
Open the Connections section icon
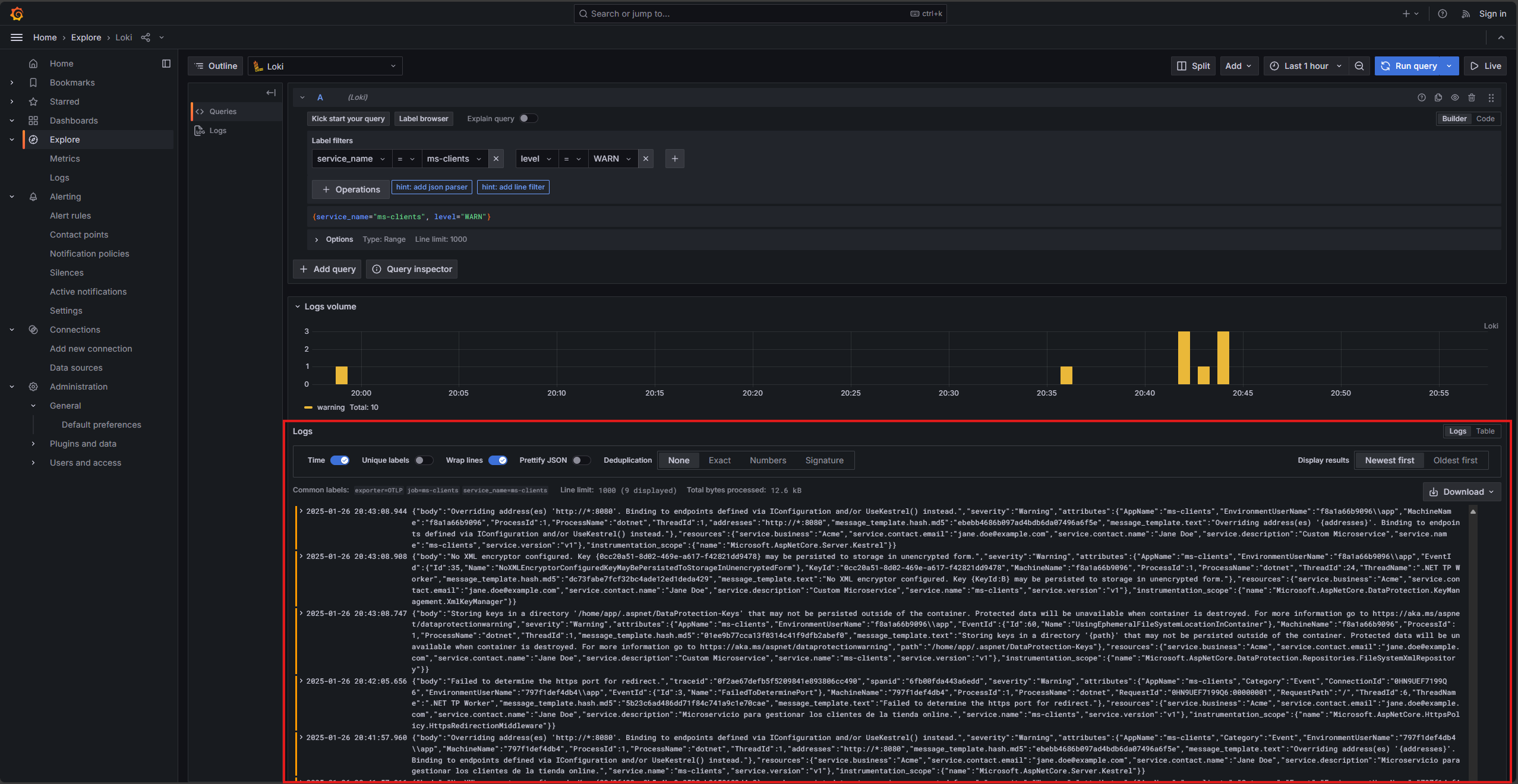(33, 330)
